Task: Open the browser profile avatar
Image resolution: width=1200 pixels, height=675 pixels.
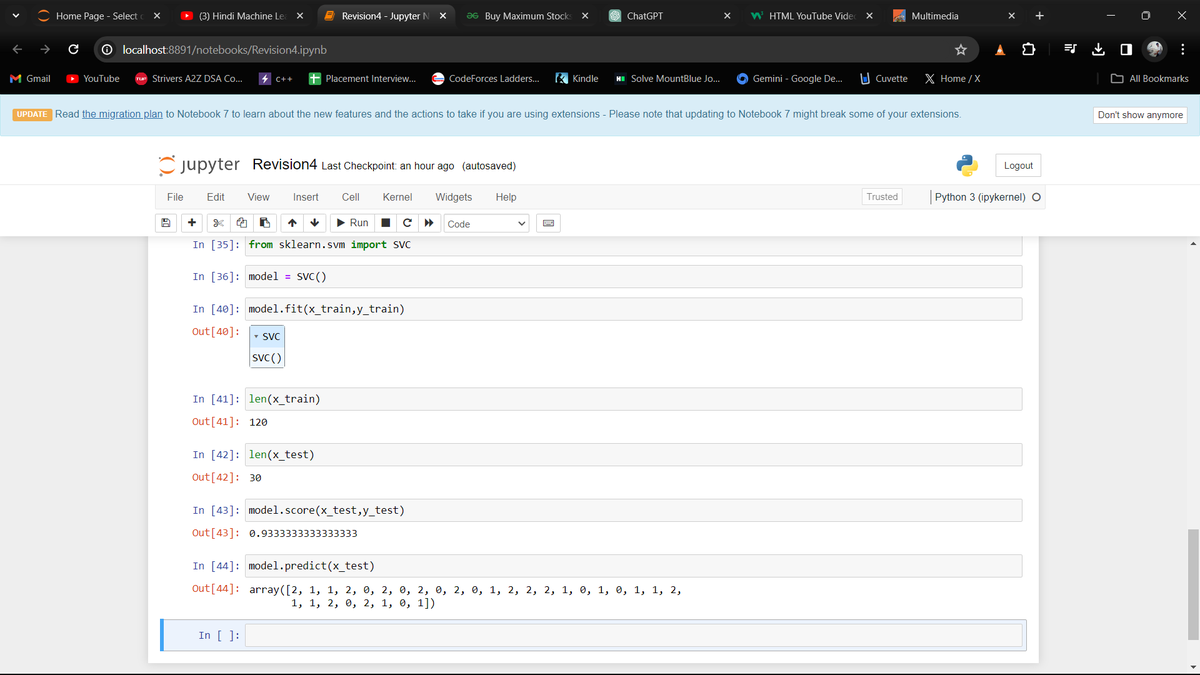Action: pos(1156,49)
